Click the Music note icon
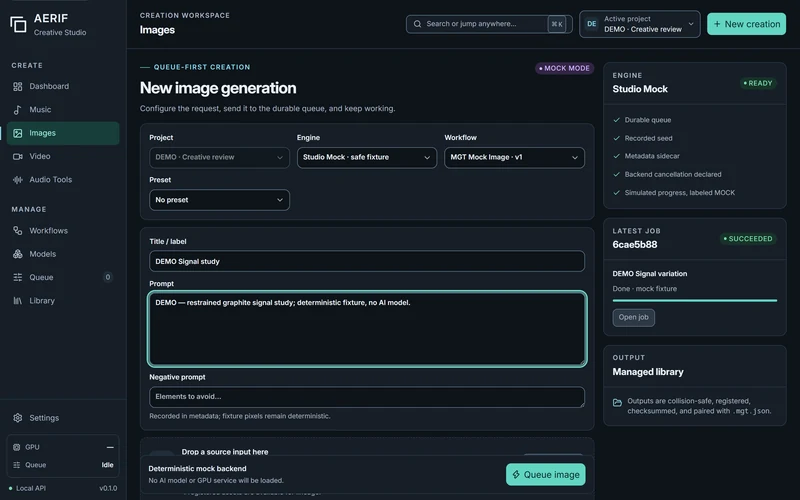Image resolution: width=800 pixels, height=500 pixels. 17,110
